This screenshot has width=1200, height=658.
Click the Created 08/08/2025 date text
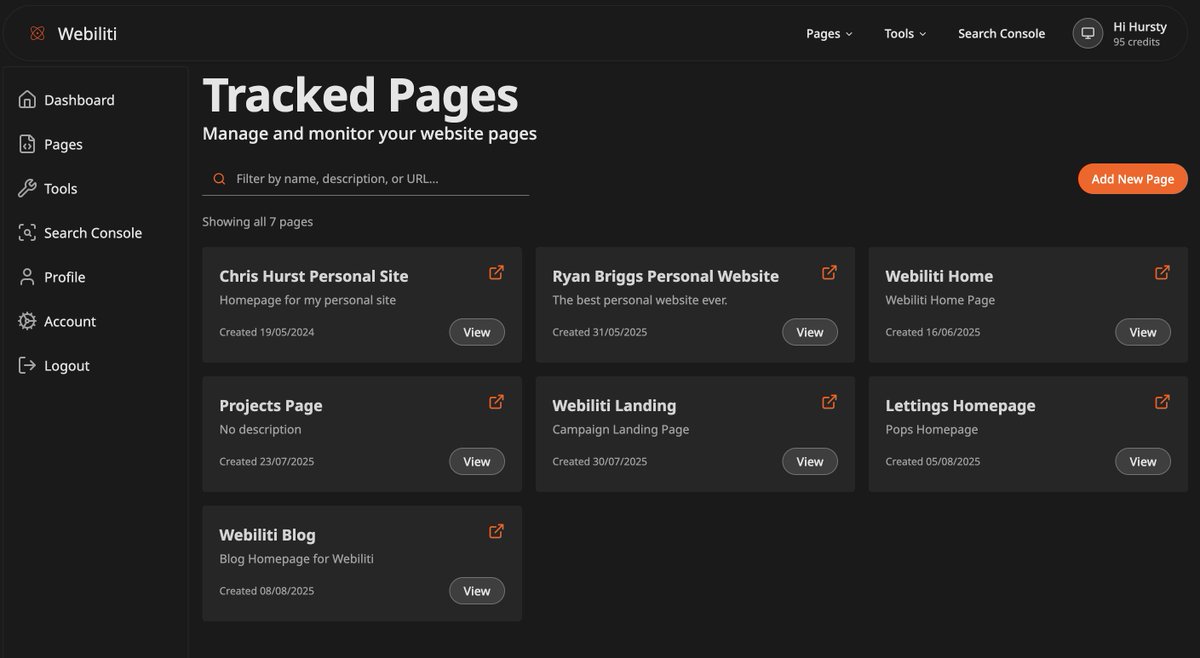267,591
